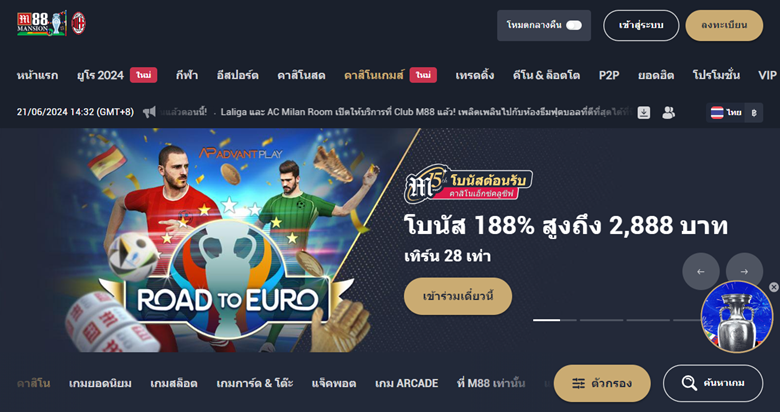Open the download app icon
This screenshot has height=412, width=780.
(644, 112)
